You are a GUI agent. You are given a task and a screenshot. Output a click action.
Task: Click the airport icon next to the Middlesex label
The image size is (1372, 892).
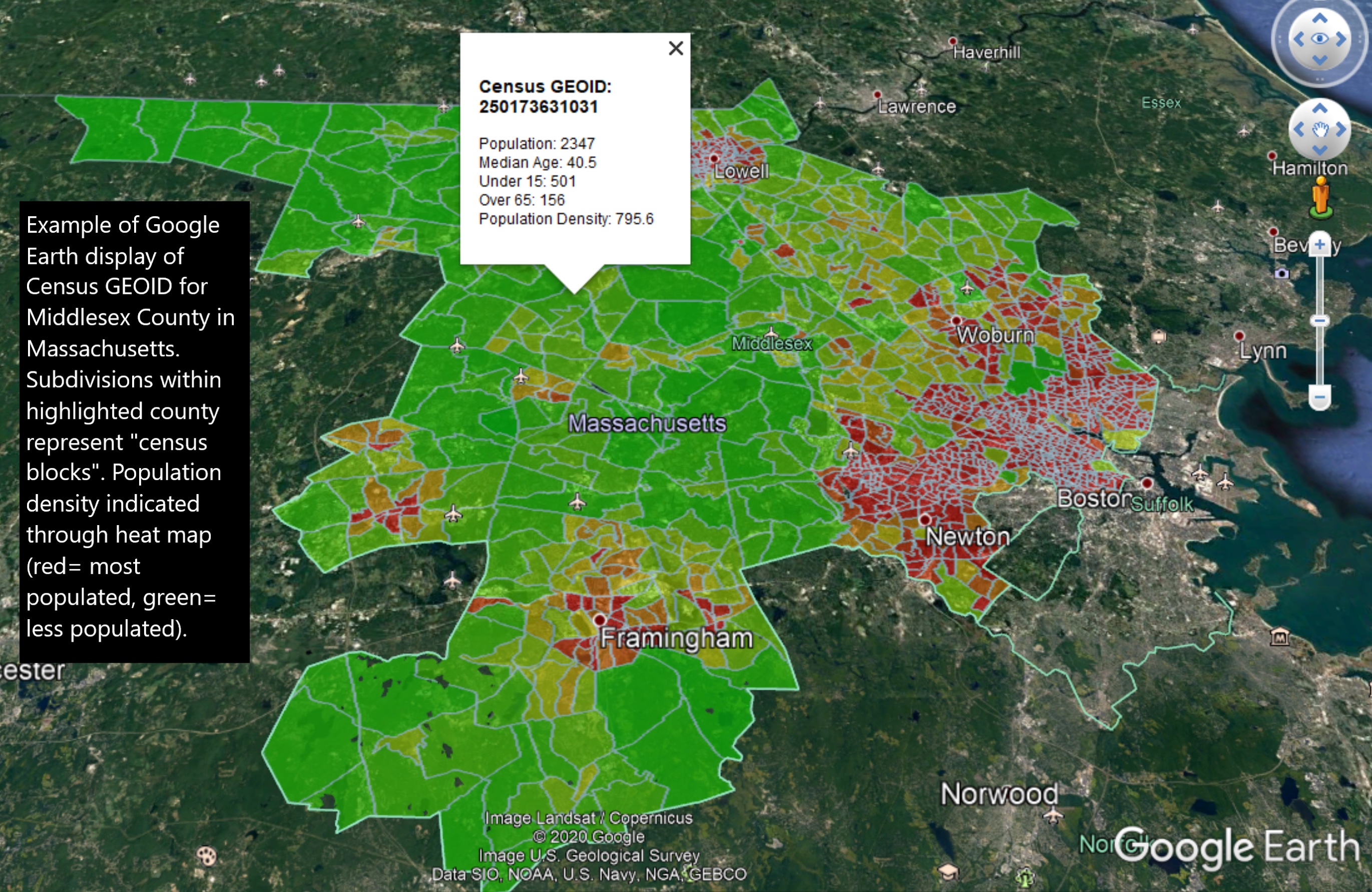click(x=771, y=333)
